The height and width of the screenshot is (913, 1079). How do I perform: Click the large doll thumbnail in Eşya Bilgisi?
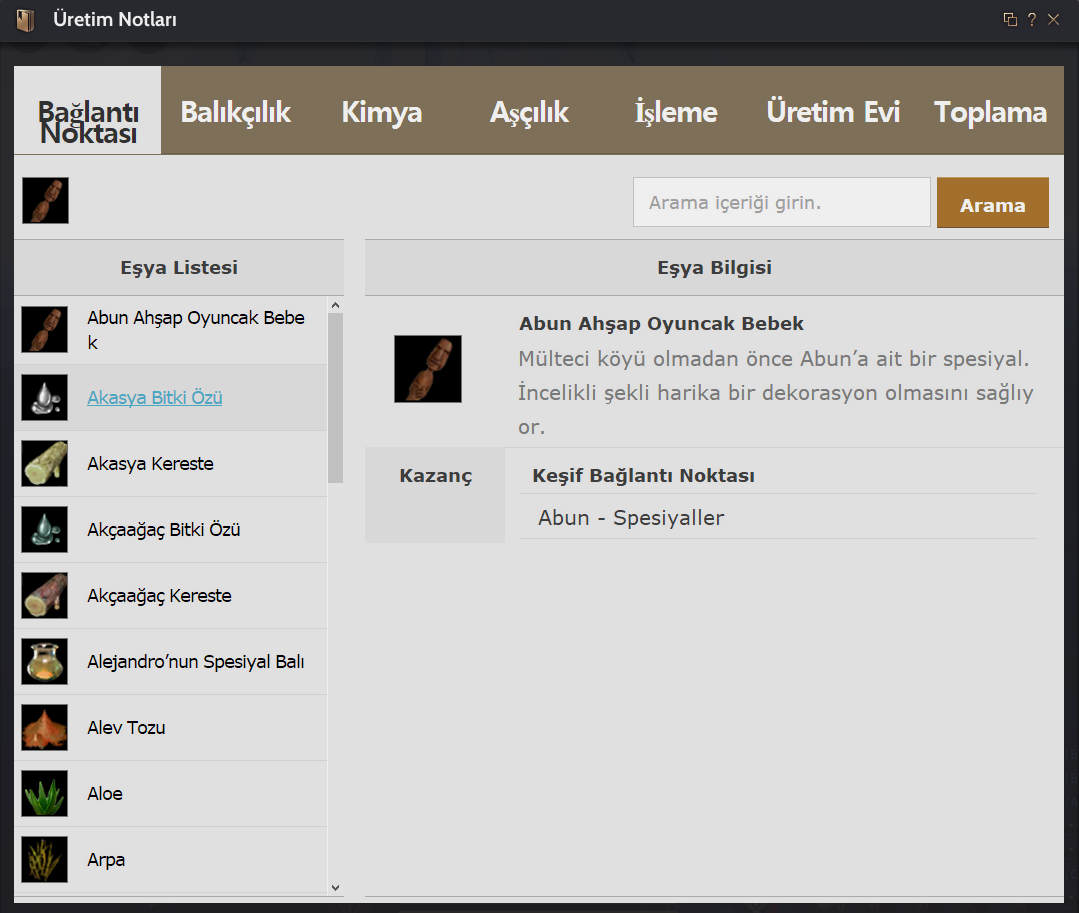tap(428, 369)
